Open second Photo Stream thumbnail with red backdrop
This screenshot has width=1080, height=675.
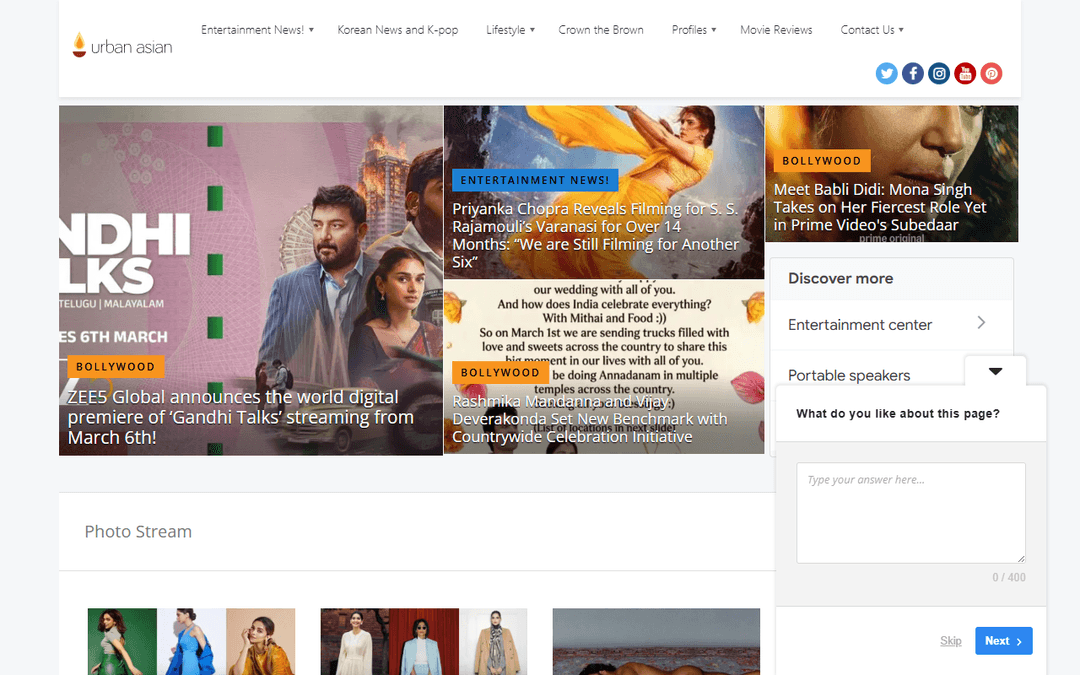pos(424,641)
